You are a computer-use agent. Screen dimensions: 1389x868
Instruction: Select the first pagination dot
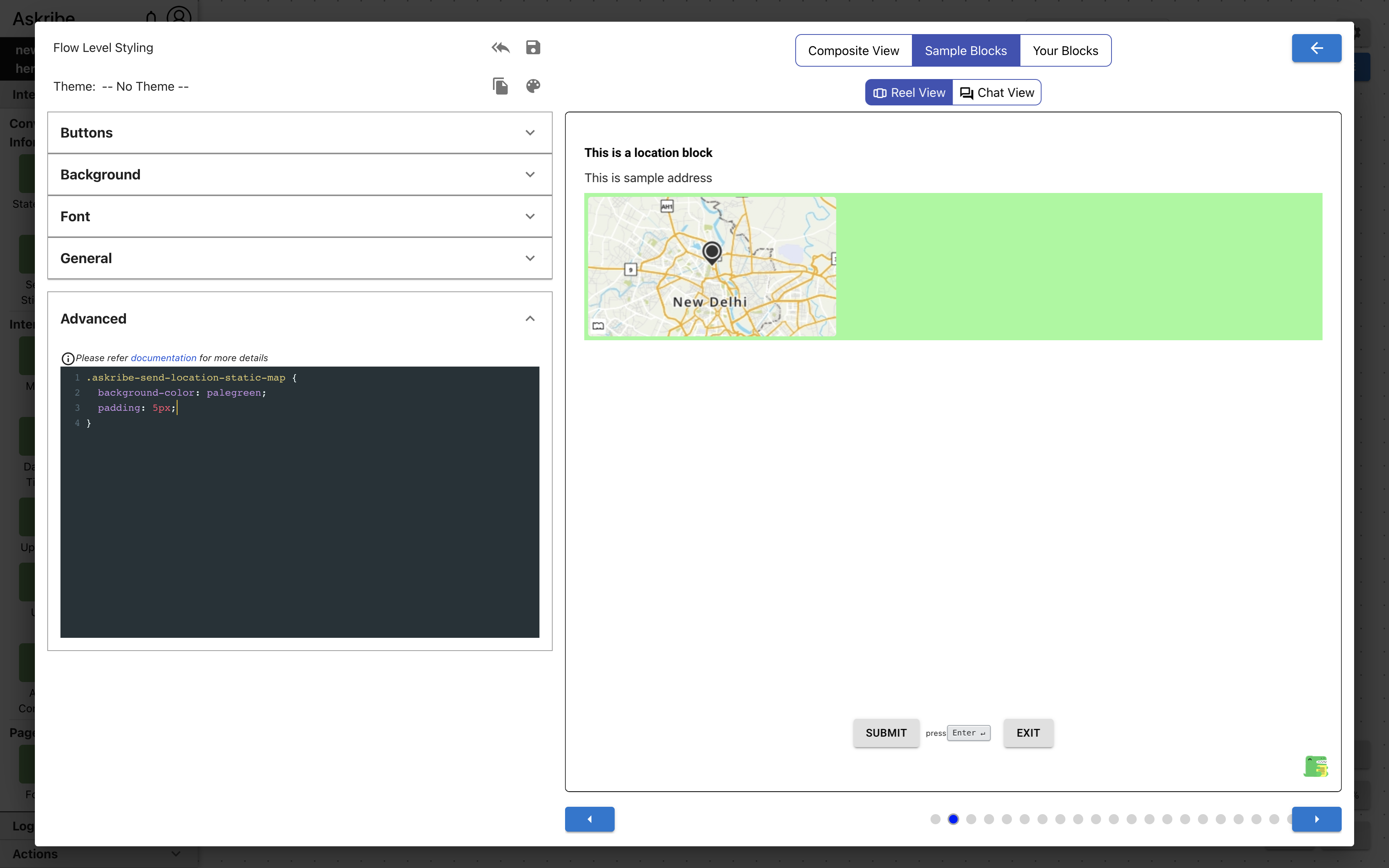(935, 819)
